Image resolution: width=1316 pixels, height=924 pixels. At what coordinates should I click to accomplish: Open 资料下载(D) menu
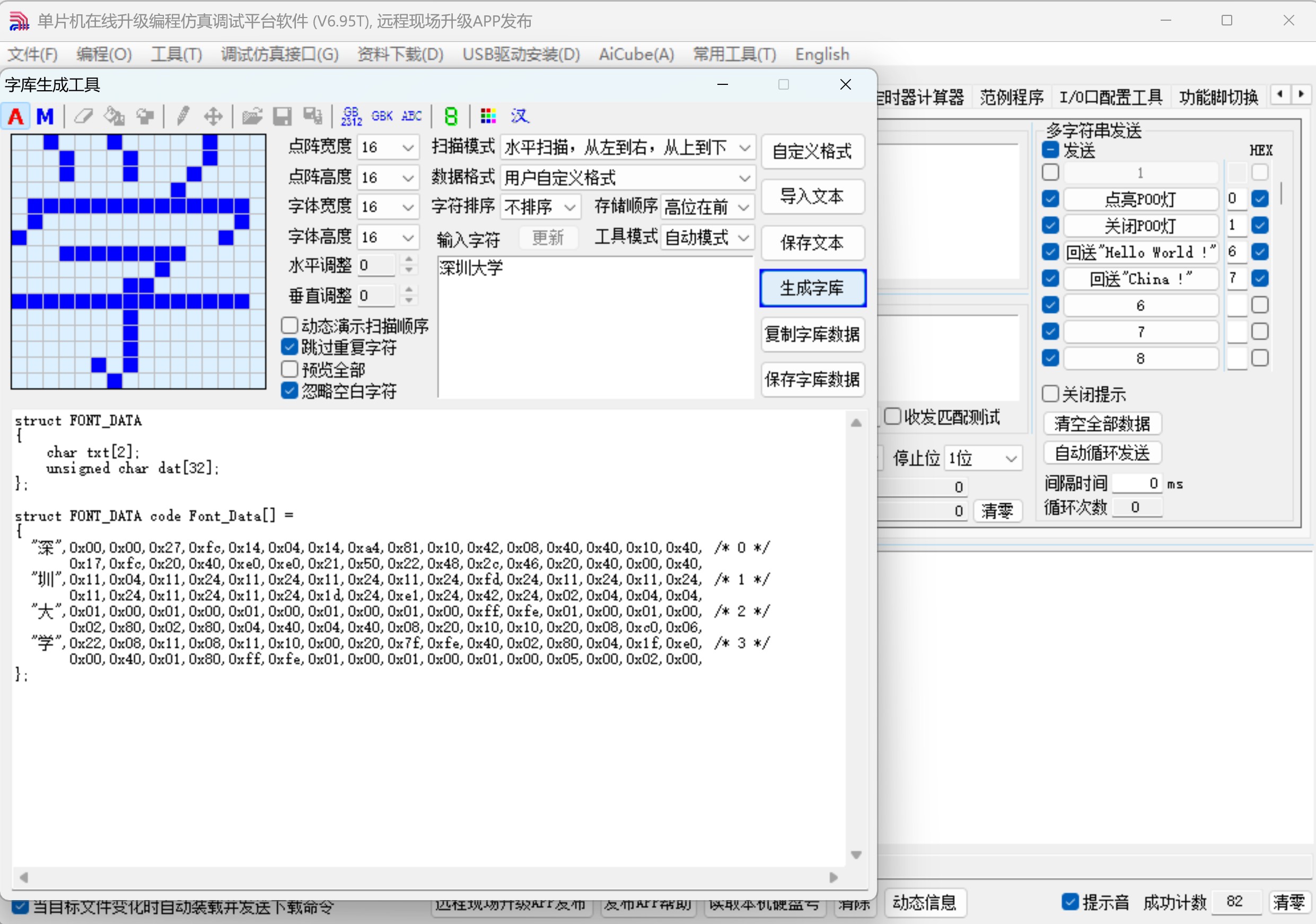(401, 55)
